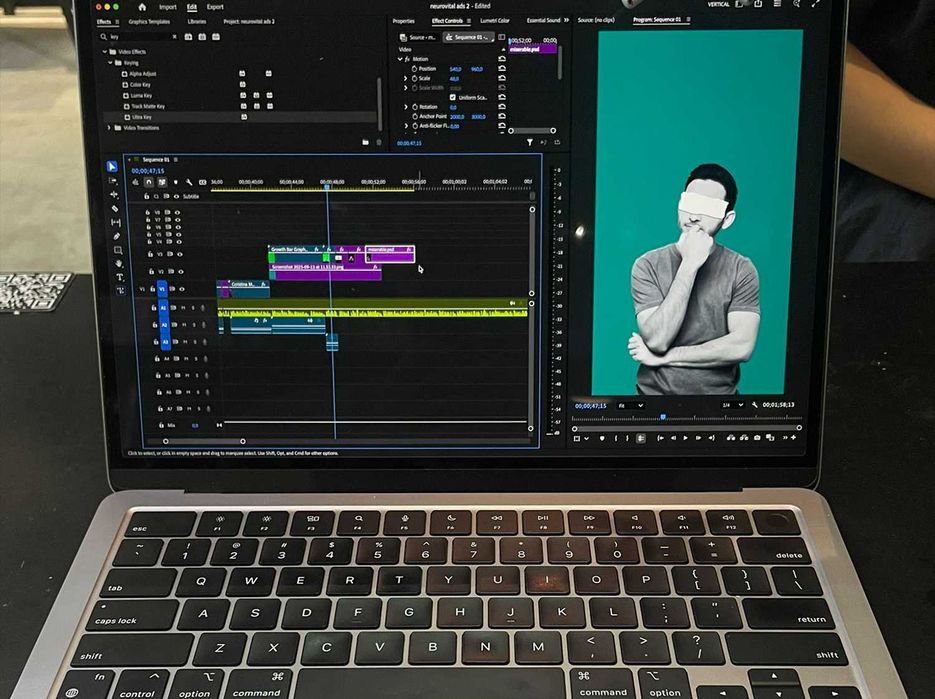Collapse the Keying folder
Viewport: 935px width, 699px height.
click(x=110, y=63)
